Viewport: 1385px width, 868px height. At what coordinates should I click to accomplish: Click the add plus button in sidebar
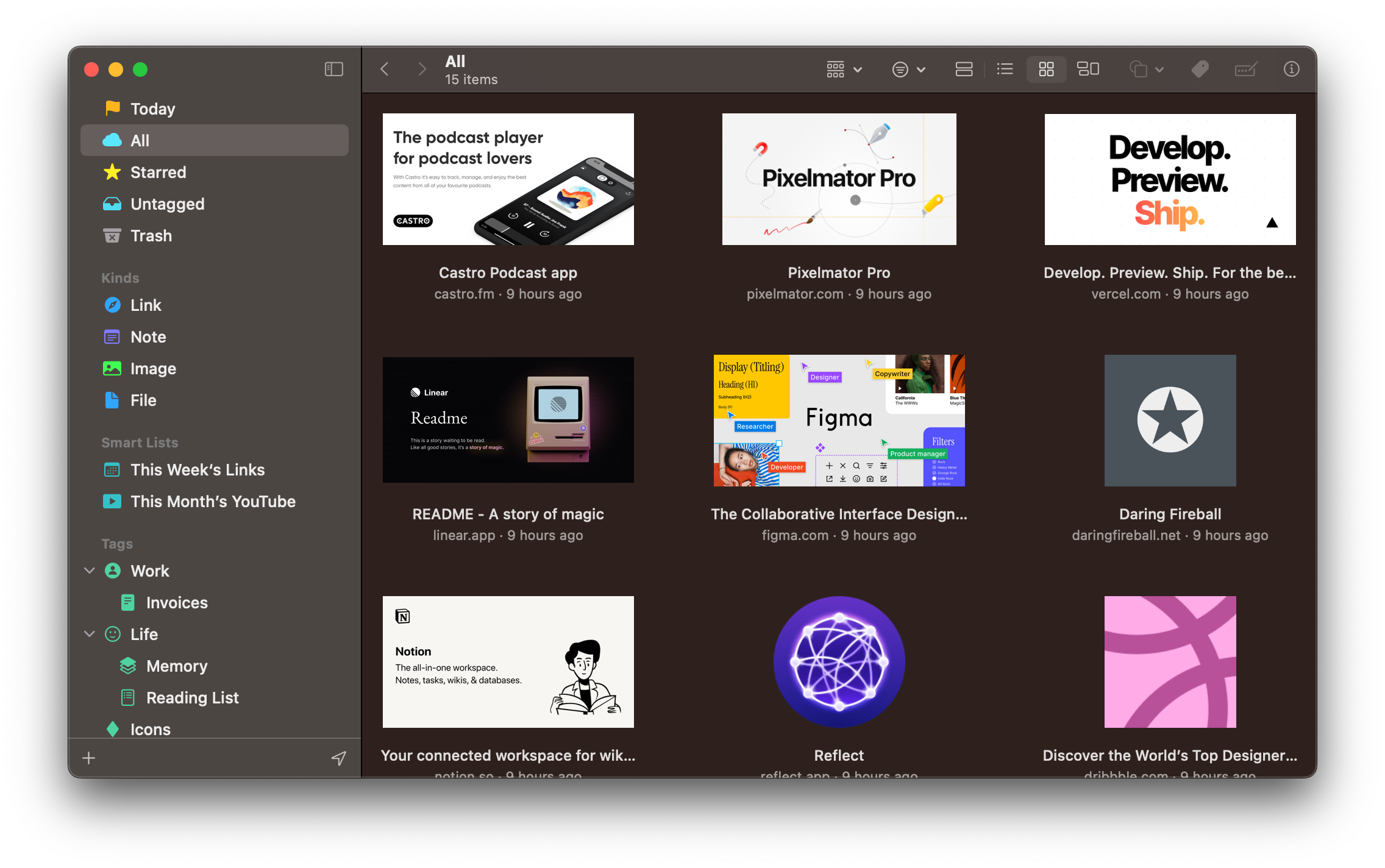point(89,758)
